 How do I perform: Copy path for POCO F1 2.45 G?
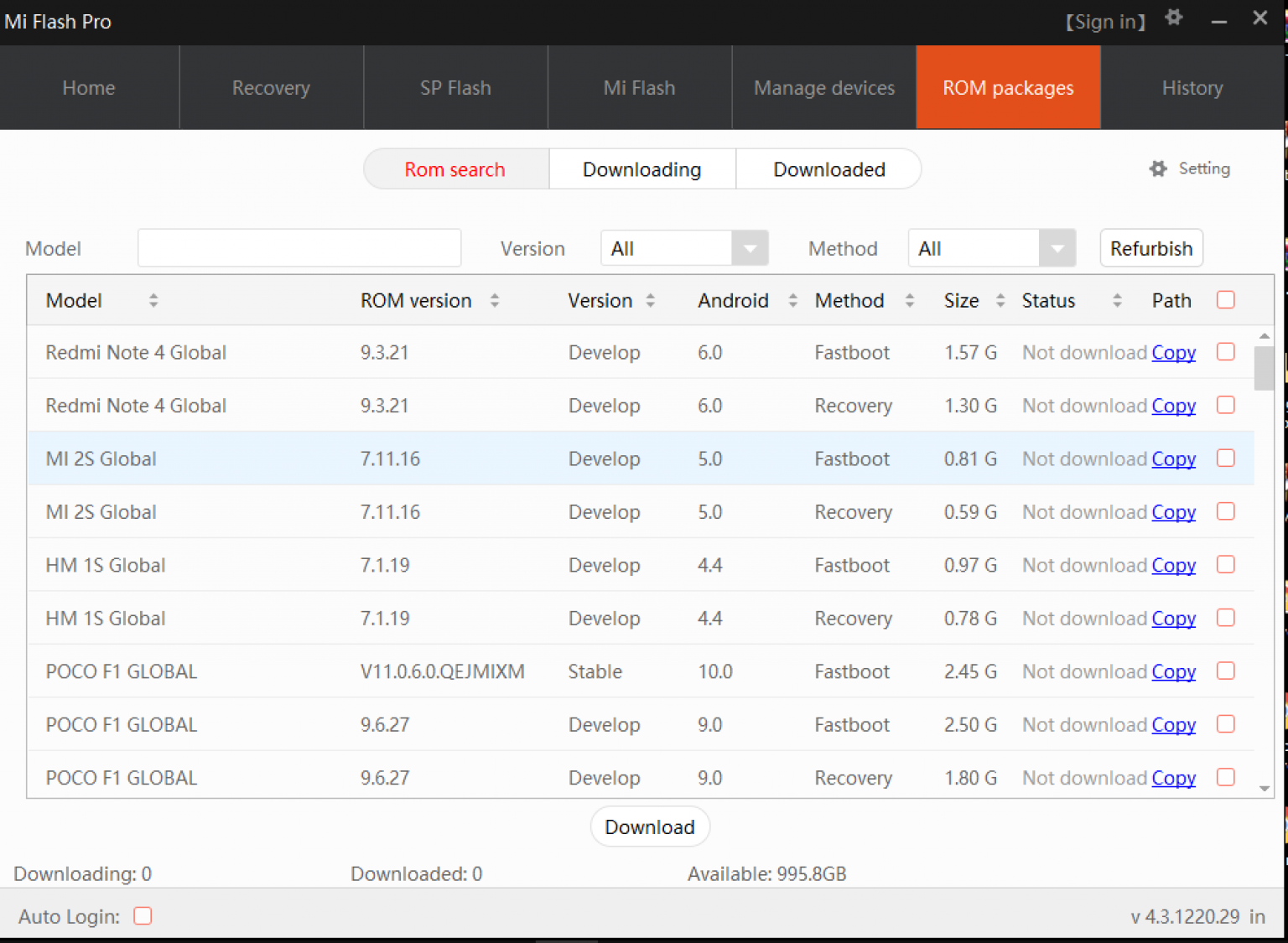(1174, 672)
